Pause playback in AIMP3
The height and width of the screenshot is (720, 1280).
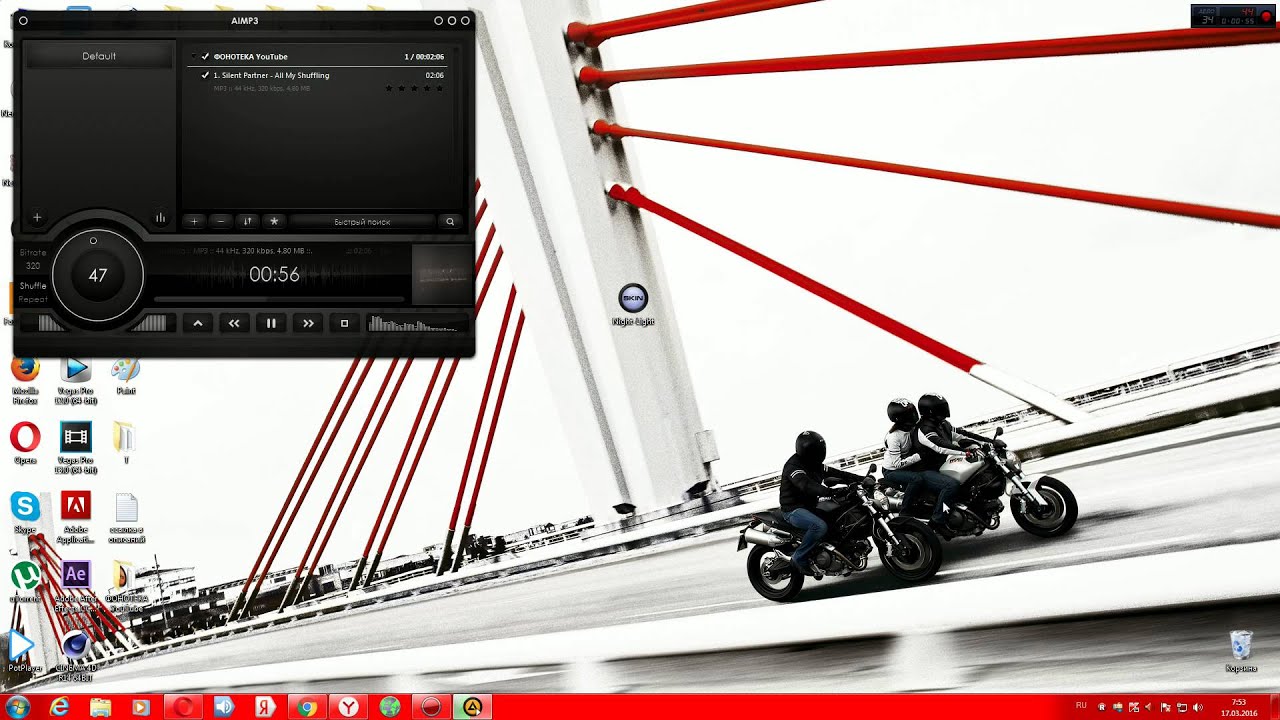click(x=271, y=323)
